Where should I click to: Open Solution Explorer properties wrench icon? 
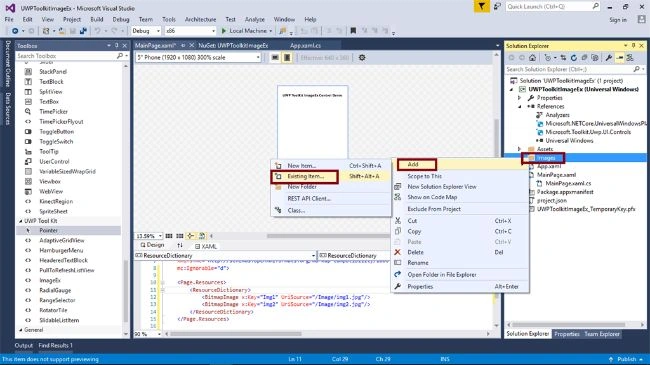click(x=609, y=58)
